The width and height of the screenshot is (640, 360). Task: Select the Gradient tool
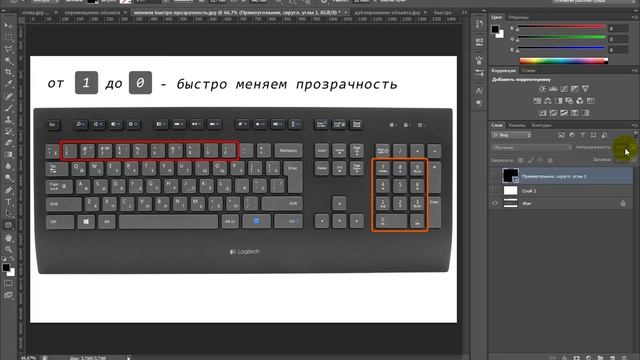coord(8,155)
